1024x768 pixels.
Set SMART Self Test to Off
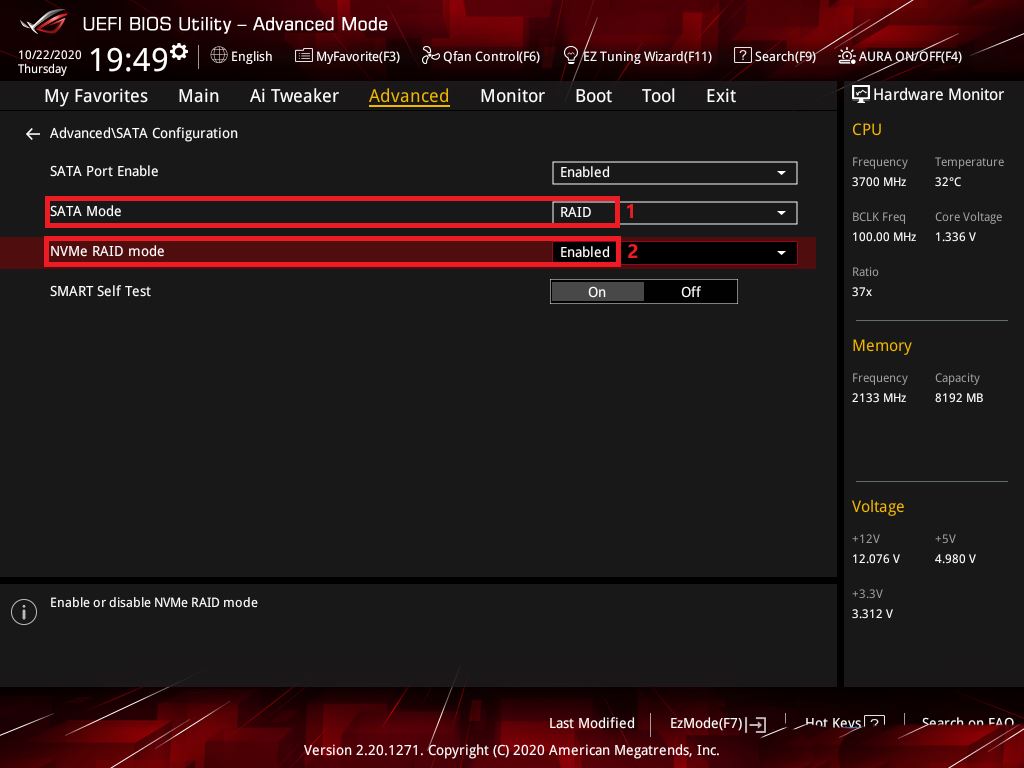(691, 292)
